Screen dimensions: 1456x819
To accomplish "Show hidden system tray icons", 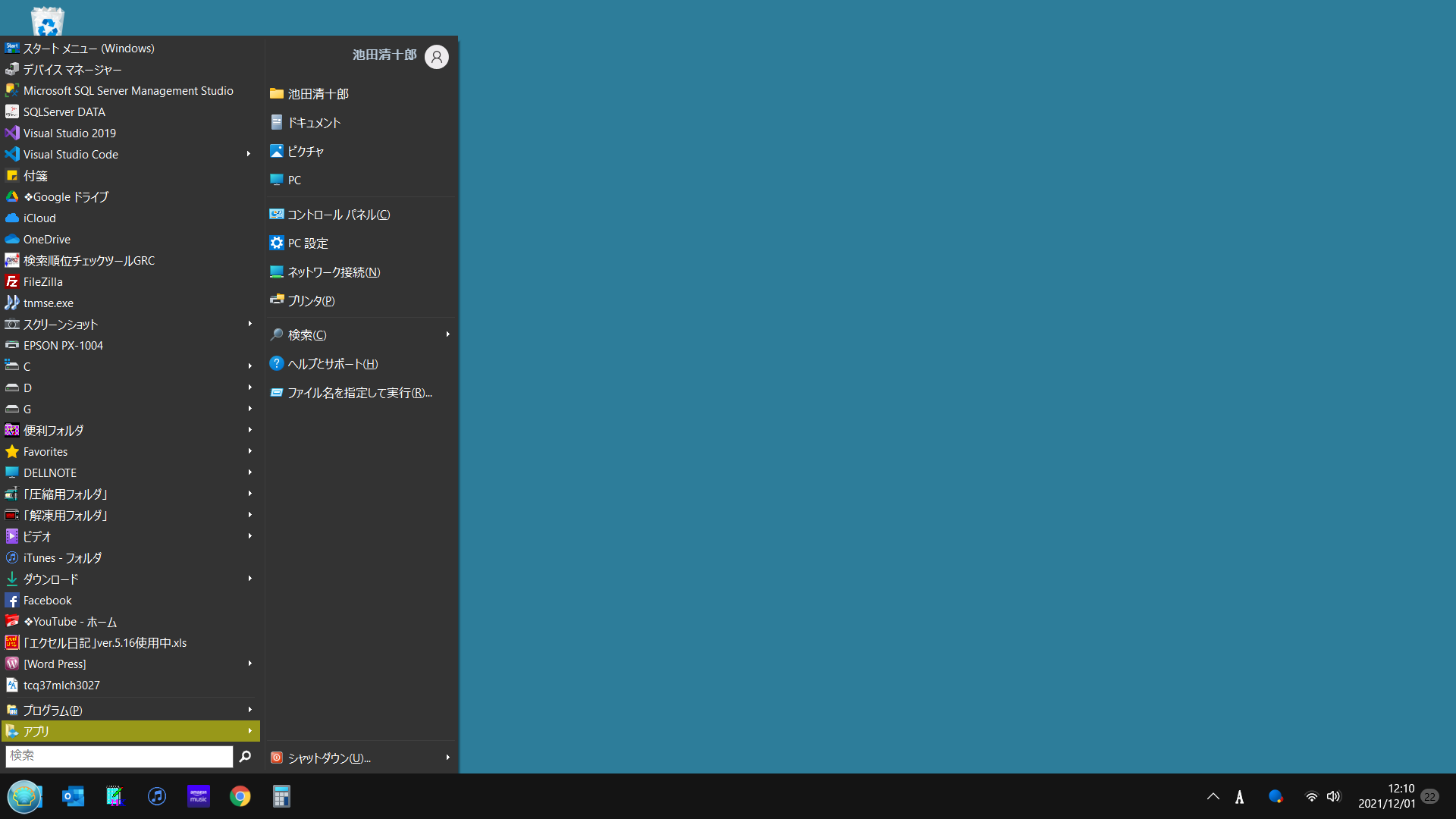I will tap(1213, 796).
